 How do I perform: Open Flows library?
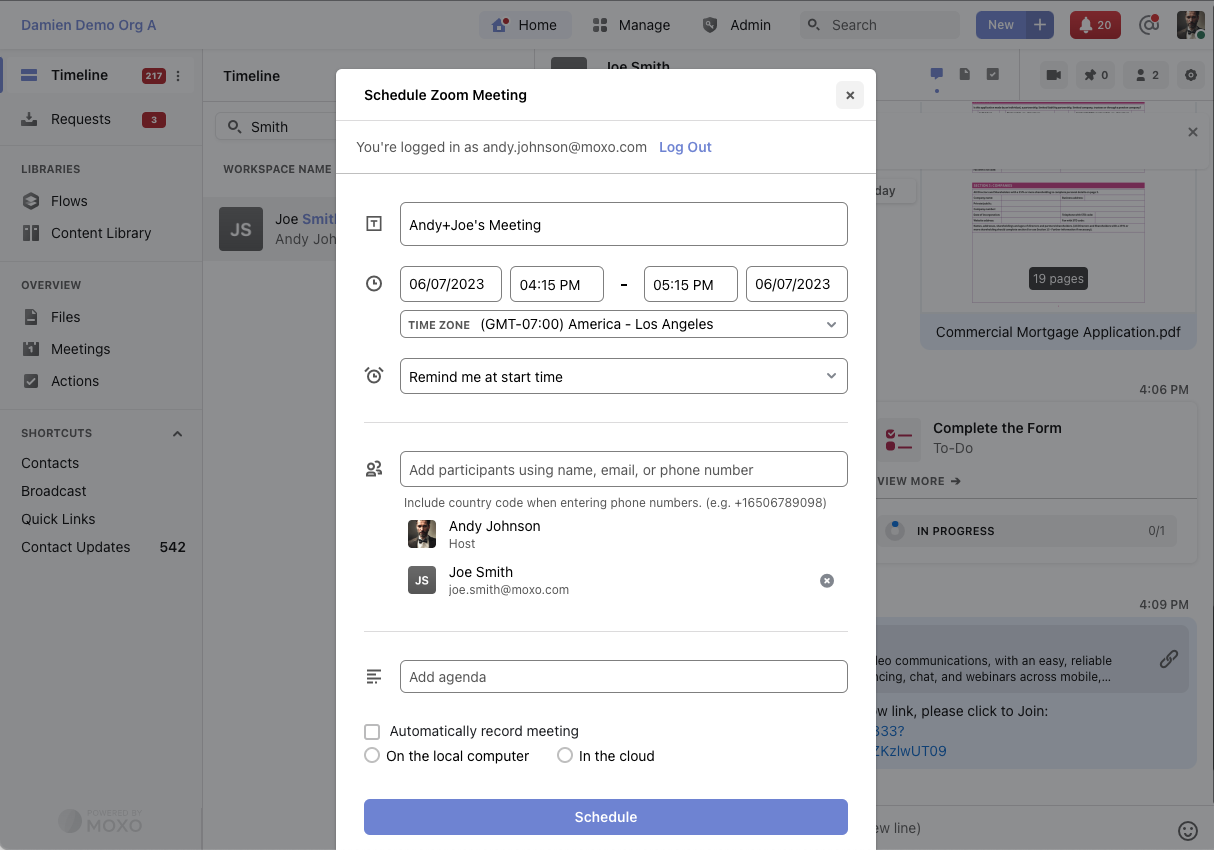69,201
